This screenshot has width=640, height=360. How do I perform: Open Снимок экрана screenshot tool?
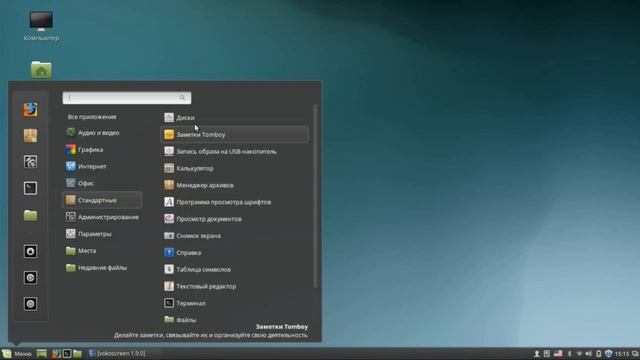click(235, 236)
